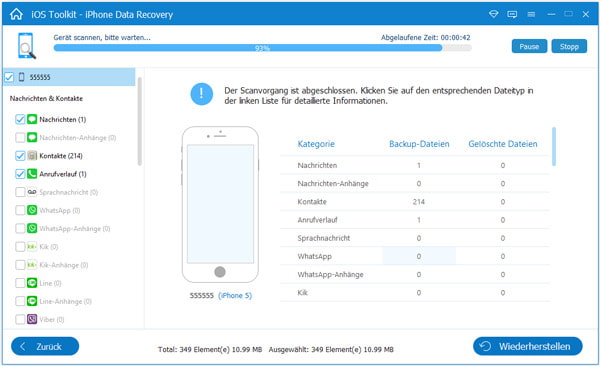The width and height of the screenshot is (600, 366).
Task: Click the Total 349 Element(e) status text
Action: pyautogui.click(x=210, y=349)
